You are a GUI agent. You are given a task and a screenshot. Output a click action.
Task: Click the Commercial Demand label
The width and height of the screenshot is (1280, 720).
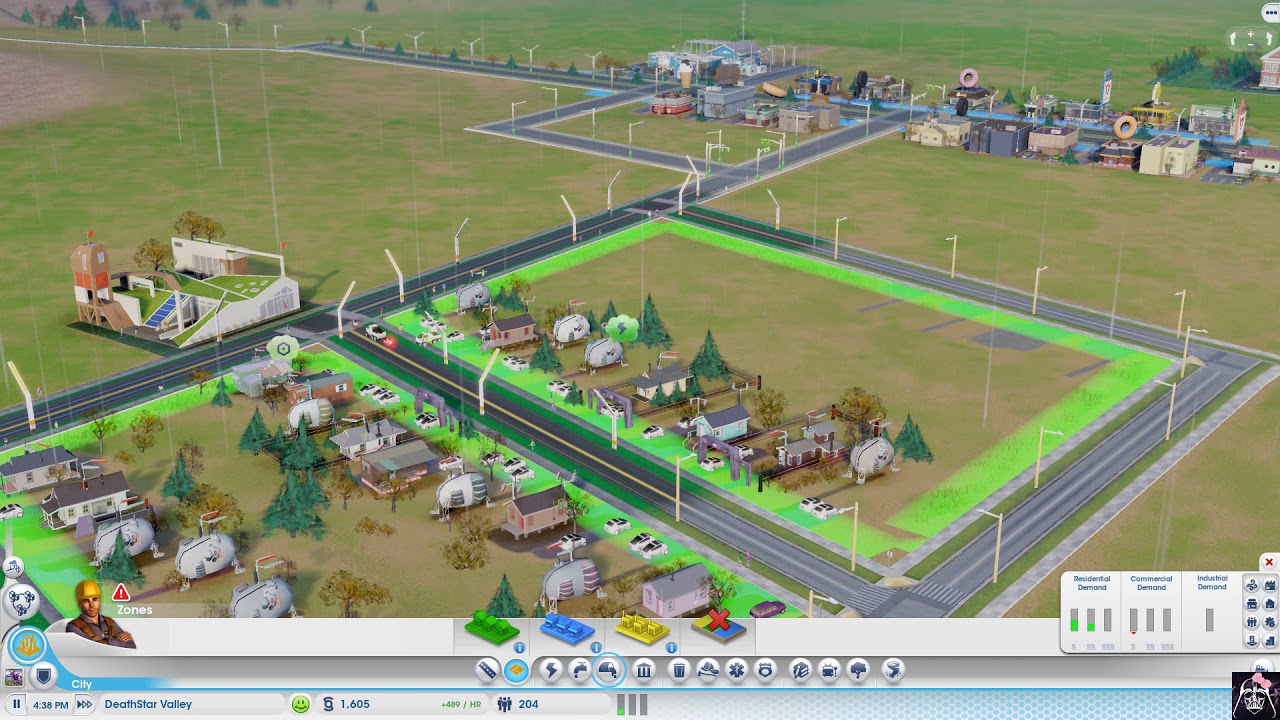coord(1151,583)
